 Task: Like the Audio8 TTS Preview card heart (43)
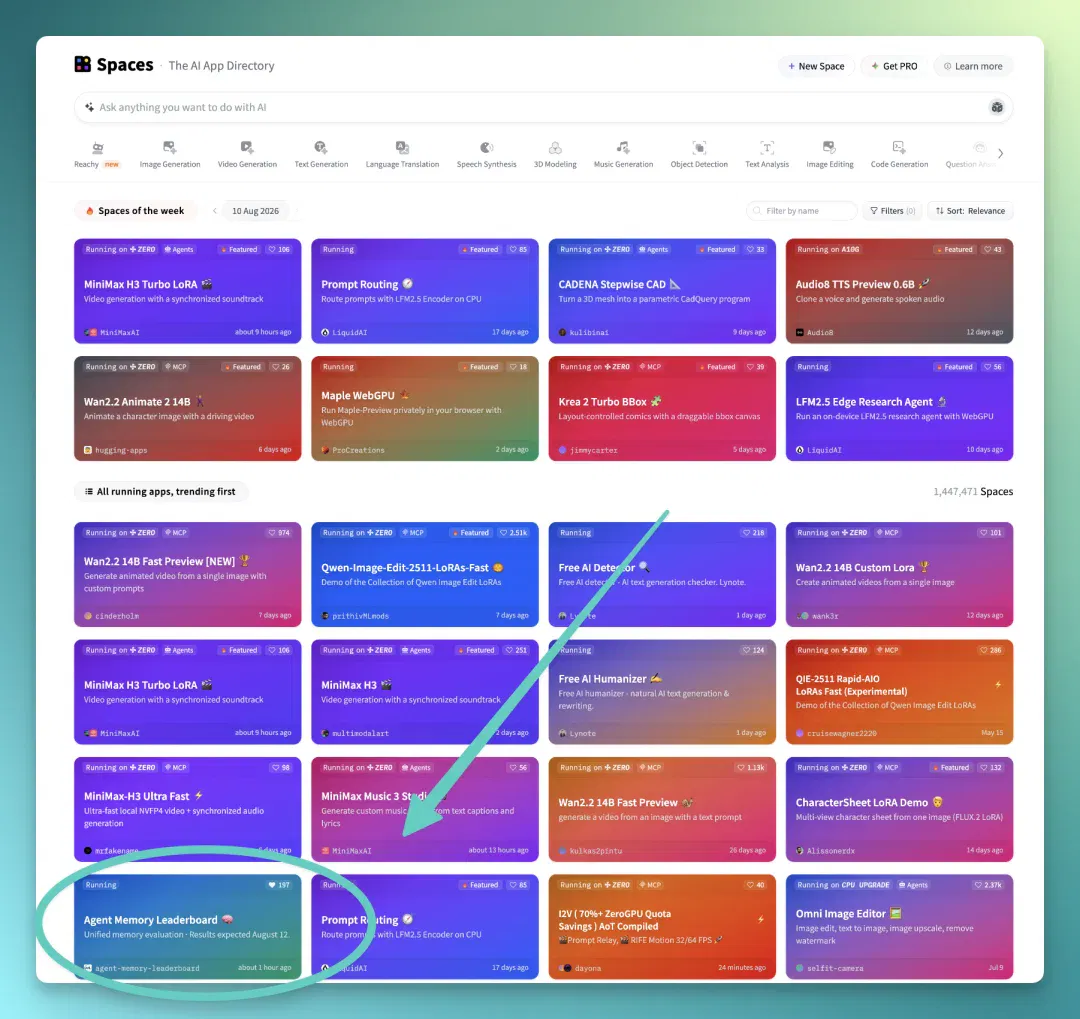tap(993, 249)
